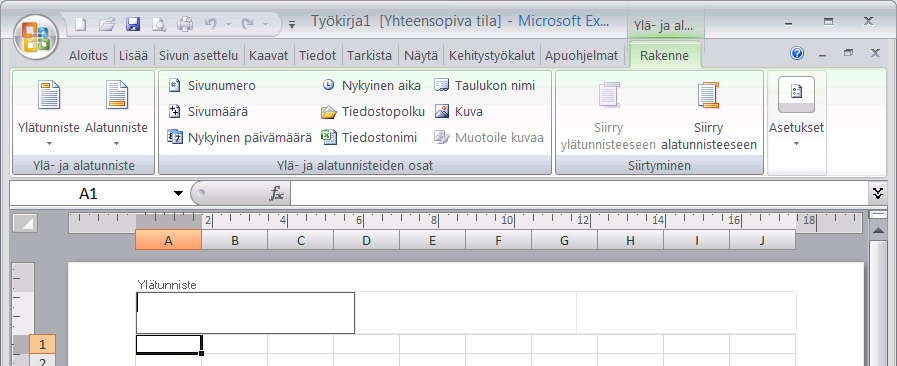Insert a Kuva picture into header

(458, 112)
